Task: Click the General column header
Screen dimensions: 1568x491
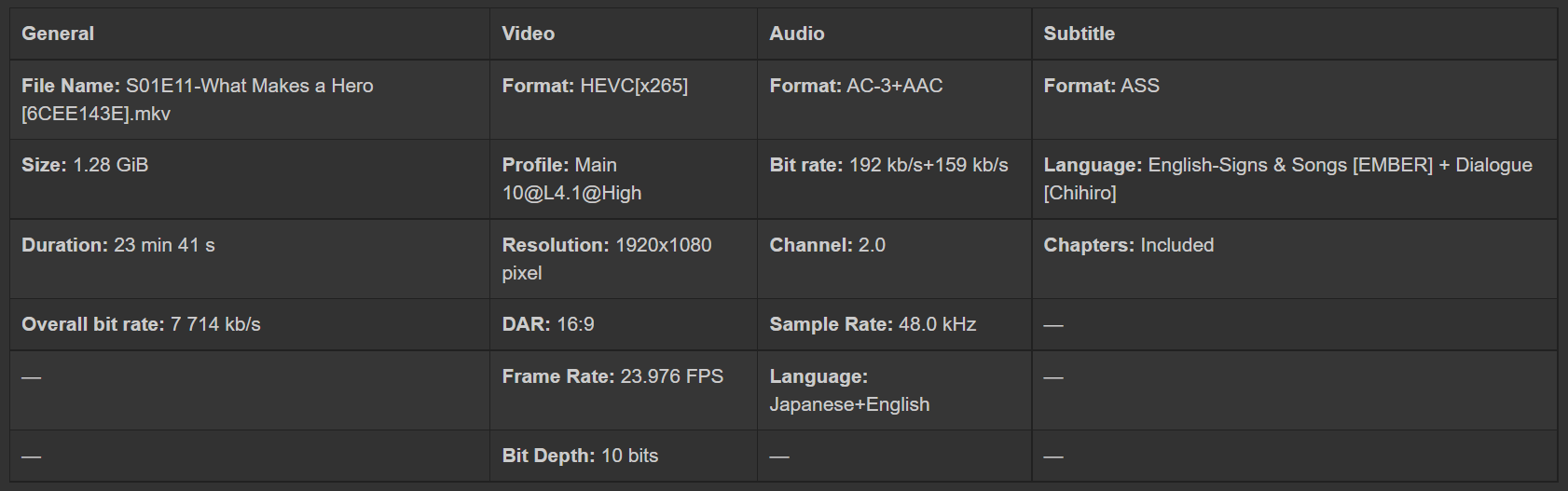Action: coord(58,34)
